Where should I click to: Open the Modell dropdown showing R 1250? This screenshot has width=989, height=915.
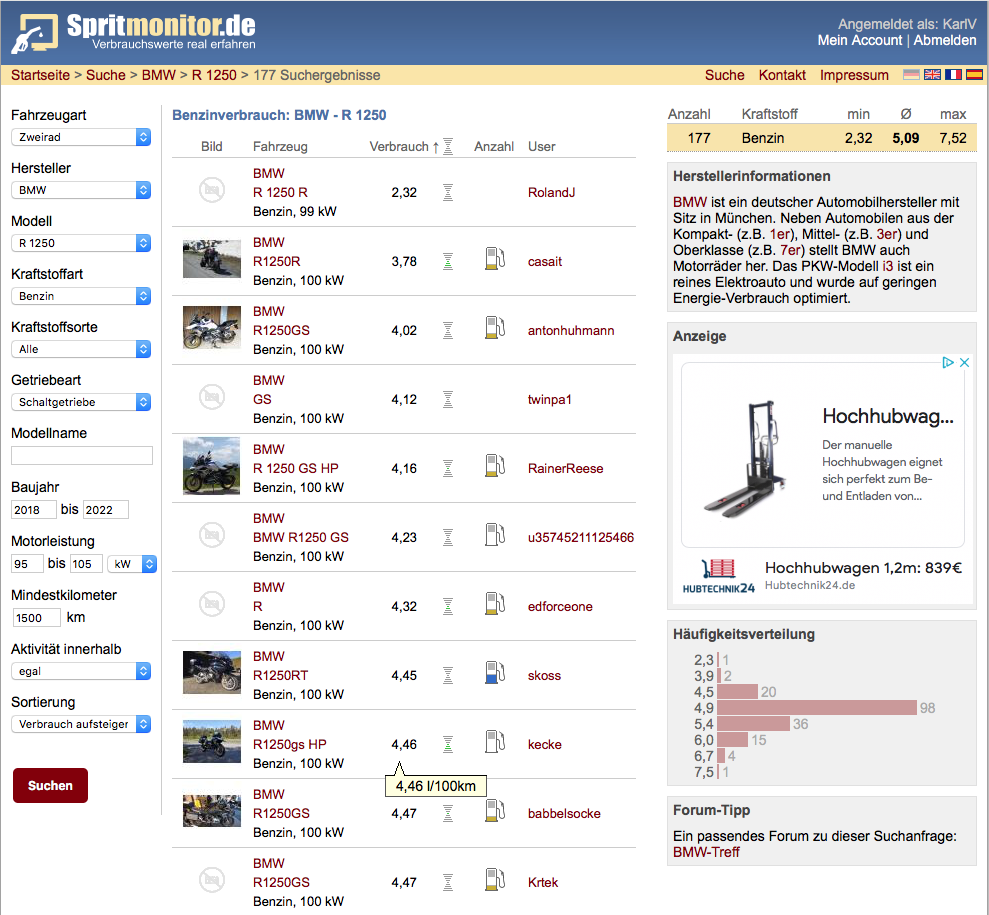point(81,243)
